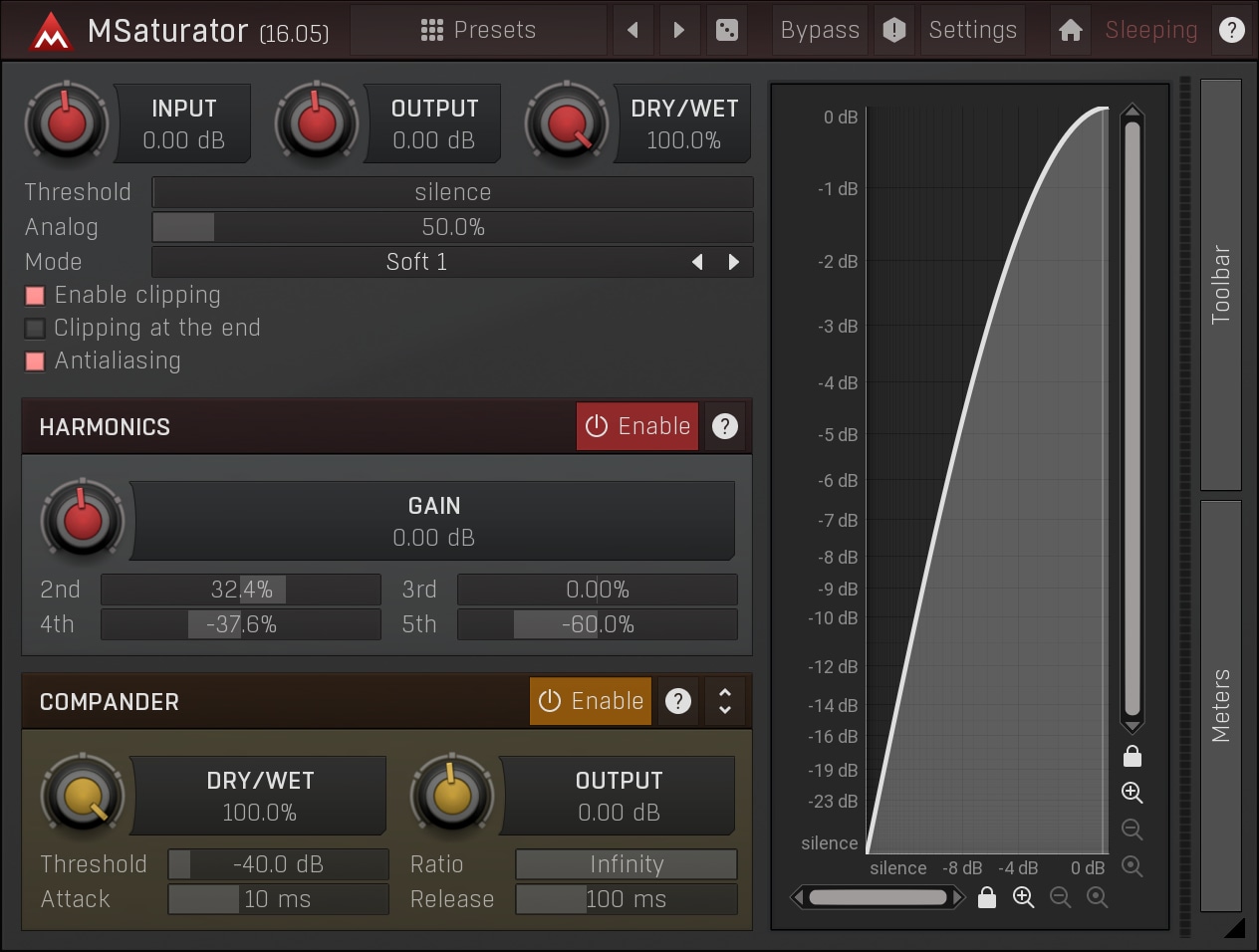
Task: Click the 2nd harmonic 32.4% slider
Action: point(241,590)
